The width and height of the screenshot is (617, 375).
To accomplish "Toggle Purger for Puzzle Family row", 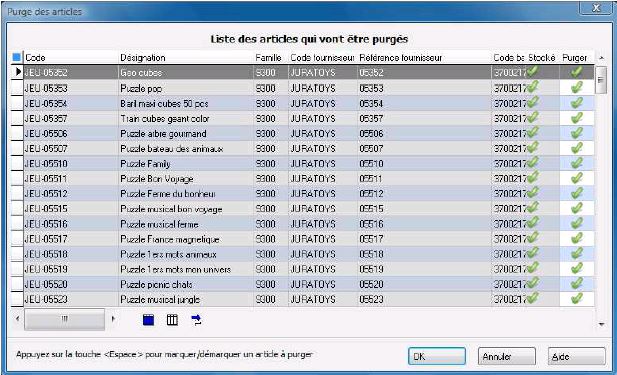I will coord(576,163).
